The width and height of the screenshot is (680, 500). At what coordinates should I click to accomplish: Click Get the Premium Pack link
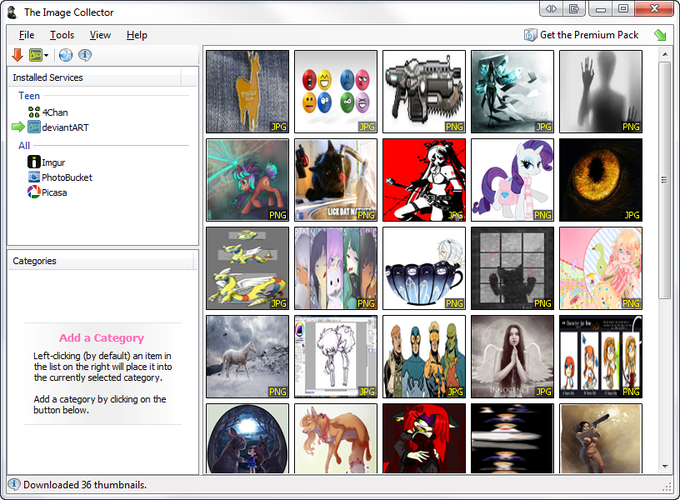coord(589,35)
